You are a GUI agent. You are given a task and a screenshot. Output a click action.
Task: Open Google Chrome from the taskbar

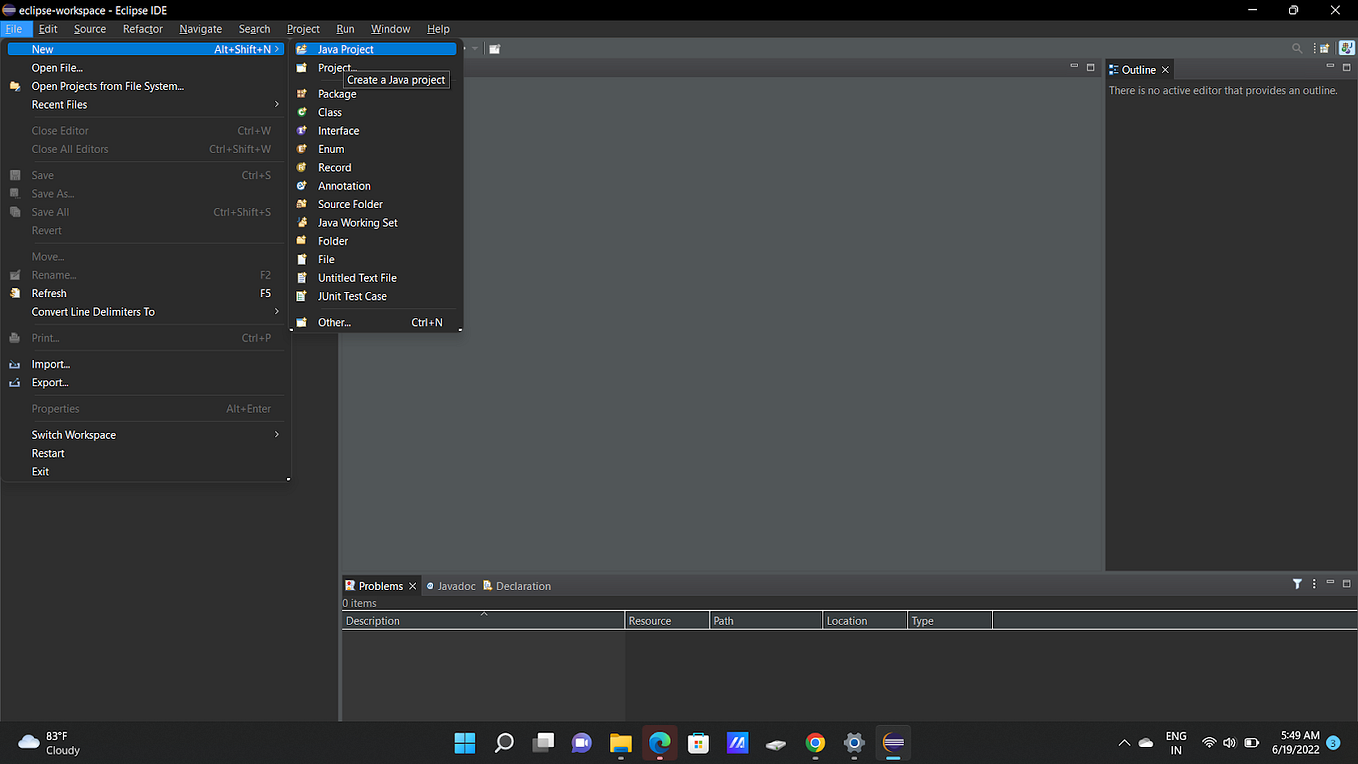[814, 743]
